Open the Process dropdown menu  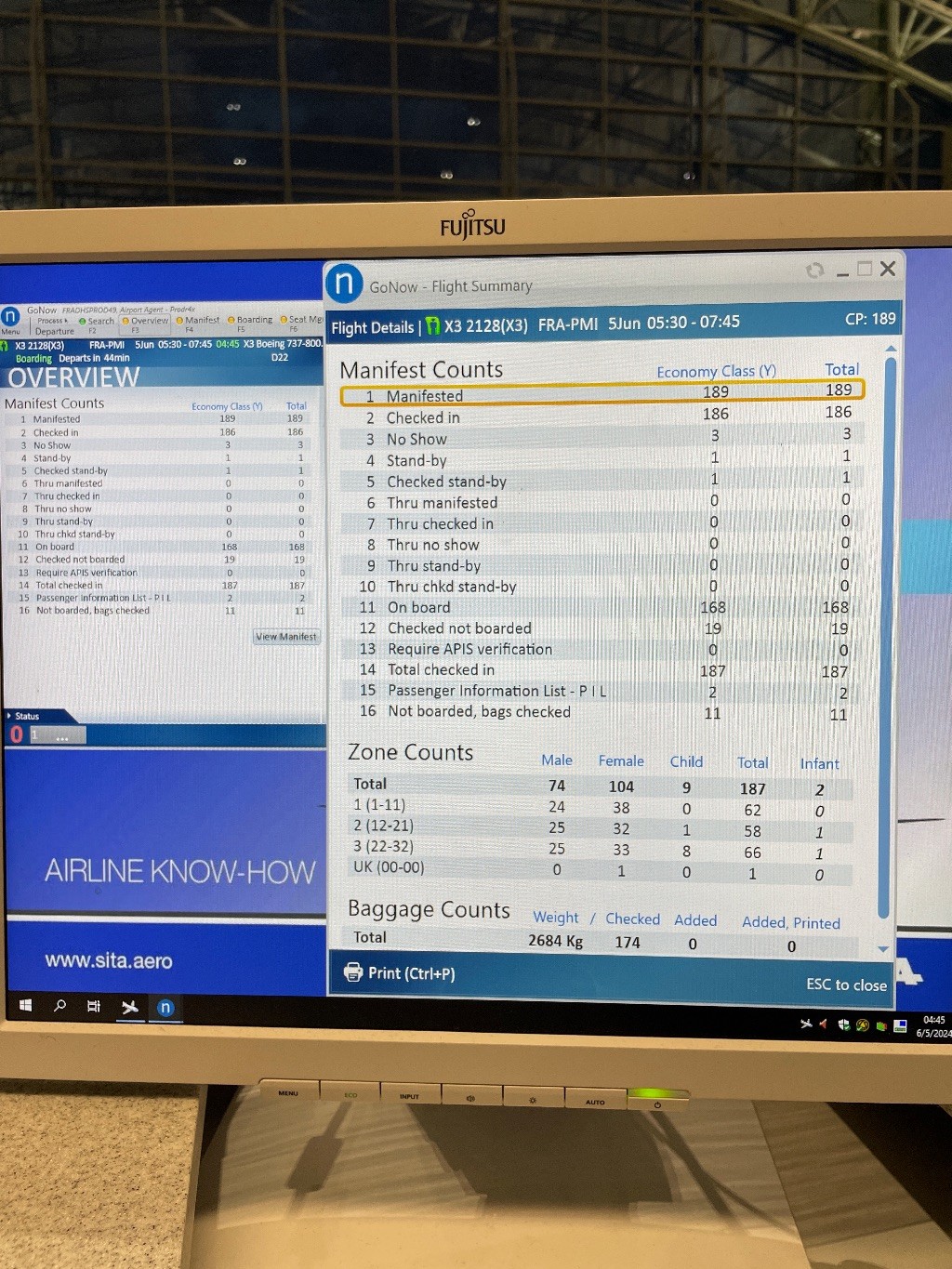52,321
